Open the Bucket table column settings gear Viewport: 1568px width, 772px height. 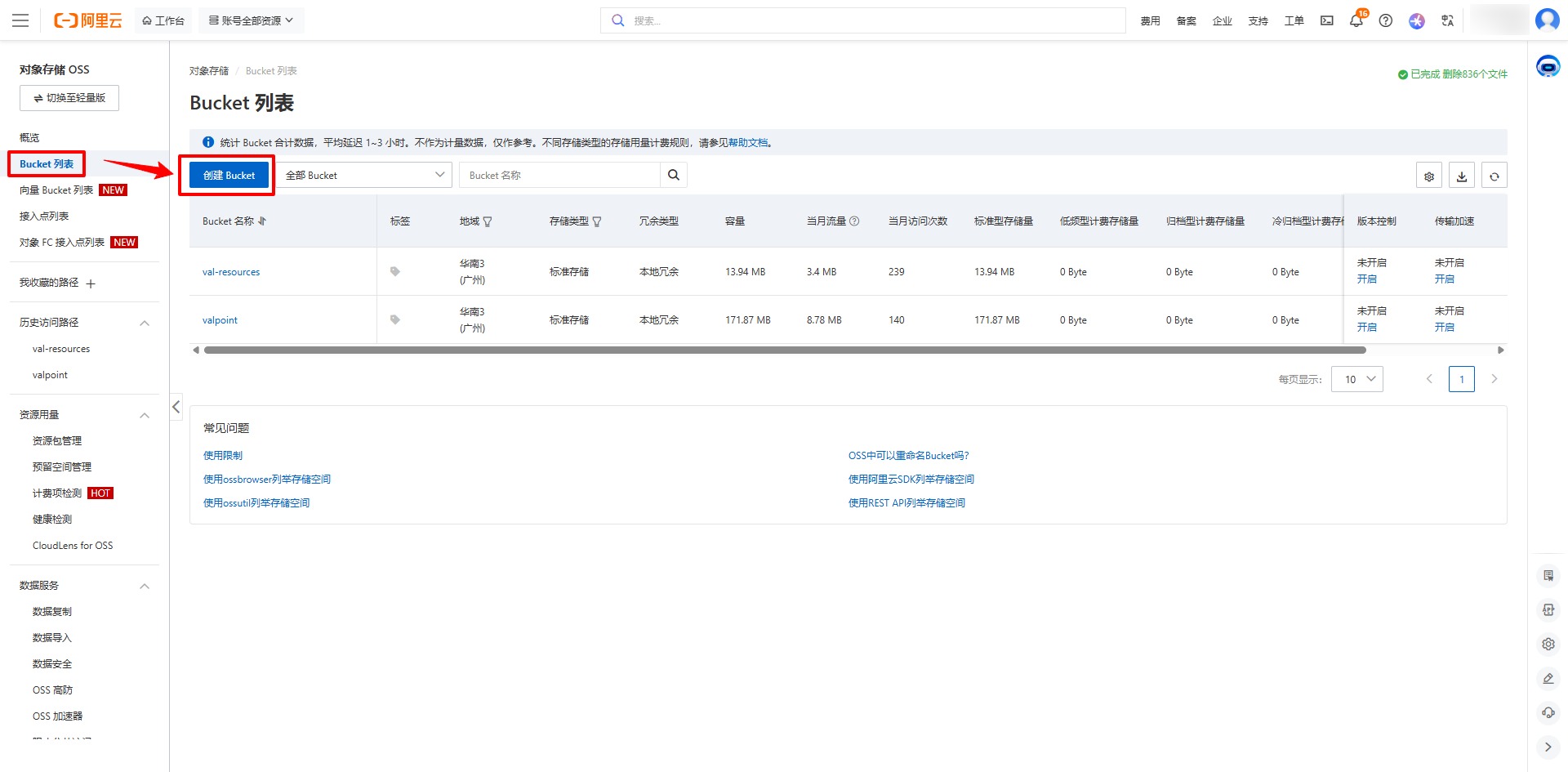[x=1429, y=176]
